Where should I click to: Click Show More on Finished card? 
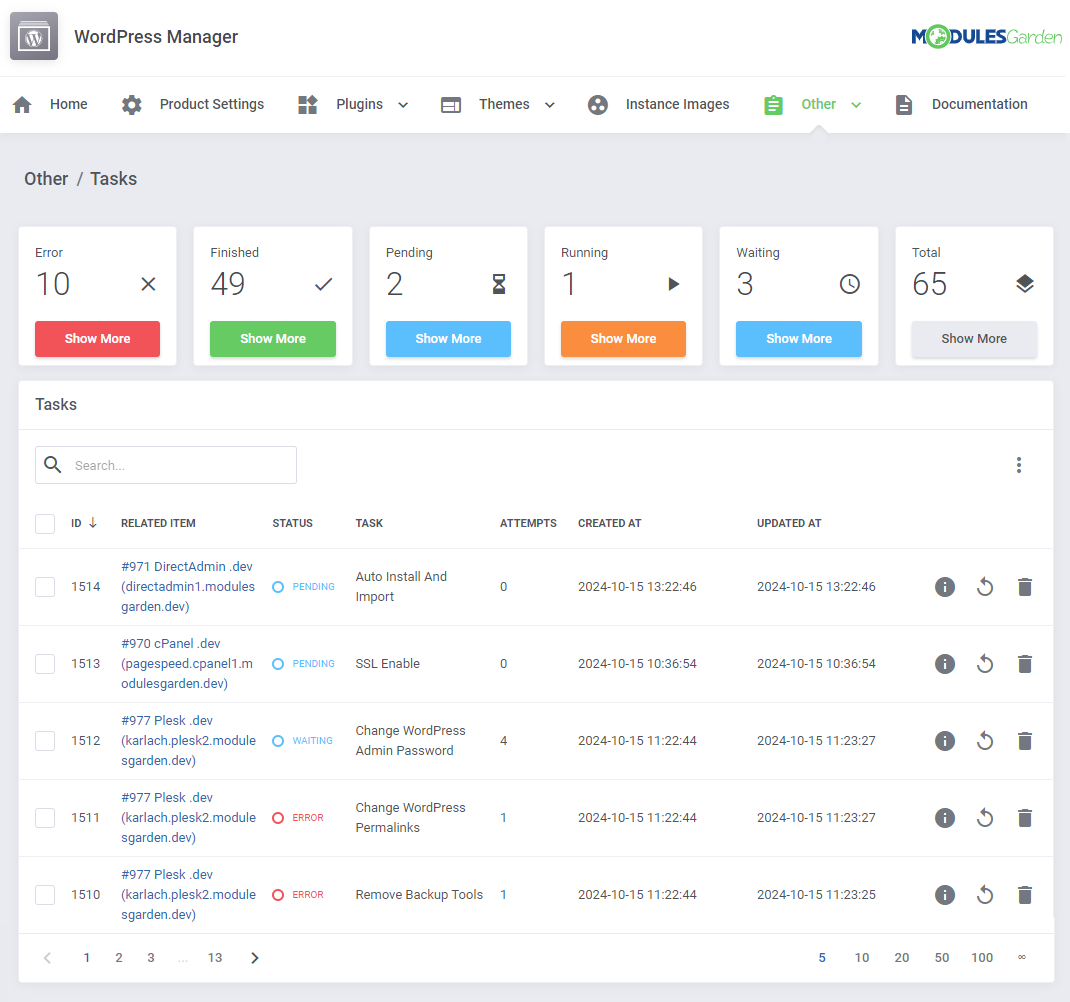(273, 339)
